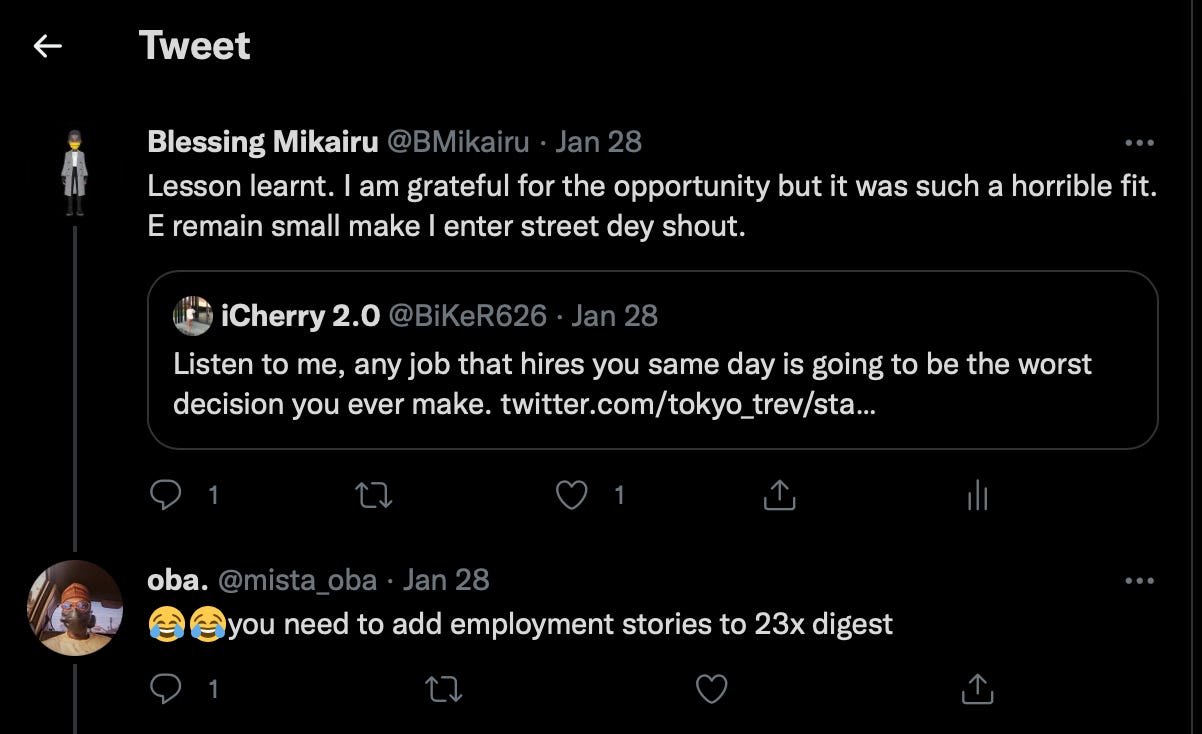Open more options on oba.'s tweet
1202x734 pixels.
[1139, 581]
